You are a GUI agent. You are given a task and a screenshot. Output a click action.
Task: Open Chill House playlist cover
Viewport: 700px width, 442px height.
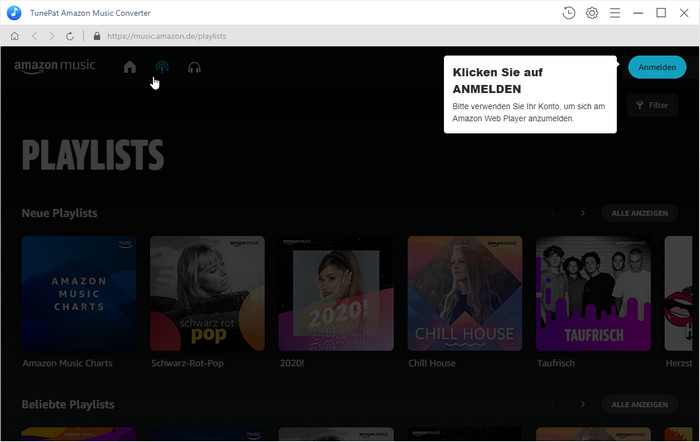[x=465, y=293]
